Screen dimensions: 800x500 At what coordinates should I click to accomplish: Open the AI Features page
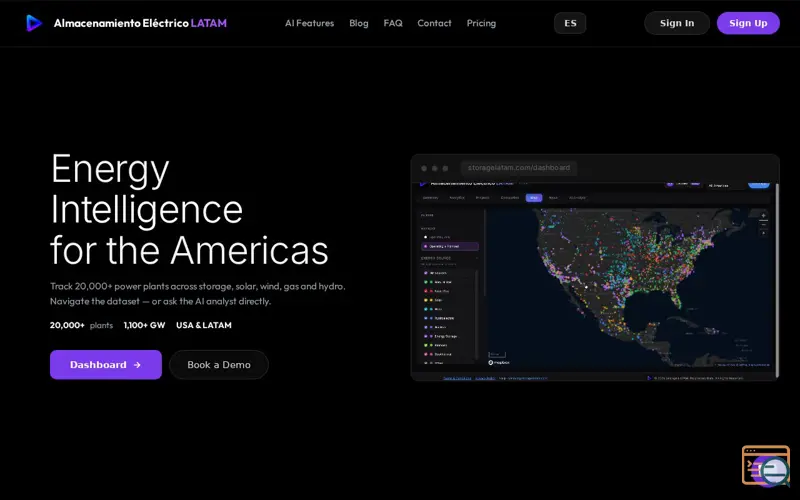(x=309, y=23)
